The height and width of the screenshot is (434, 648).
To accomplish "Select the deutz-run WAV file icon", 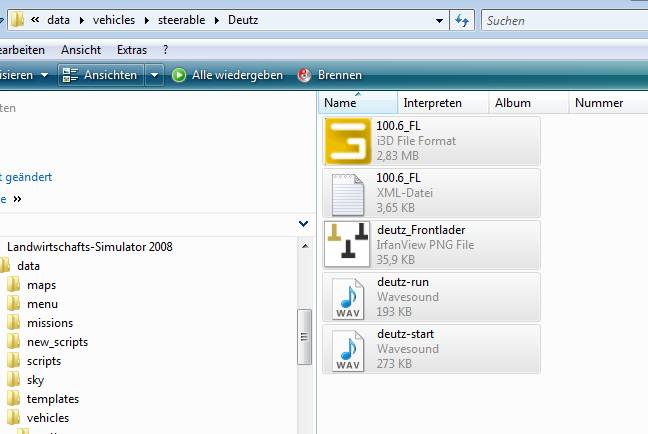I will (x=348, y=299).
